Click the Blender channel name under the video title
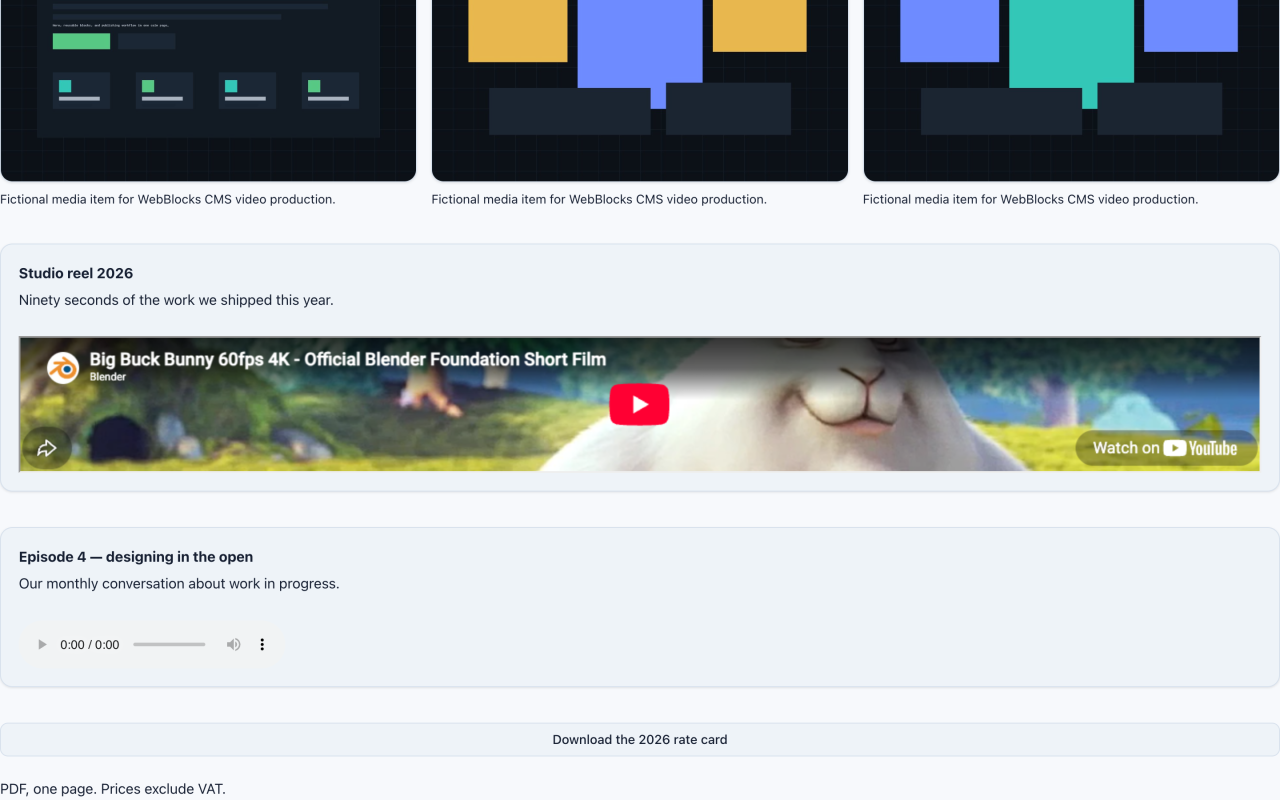Viewport: 1280px width, 800px height. click(108, 377)
